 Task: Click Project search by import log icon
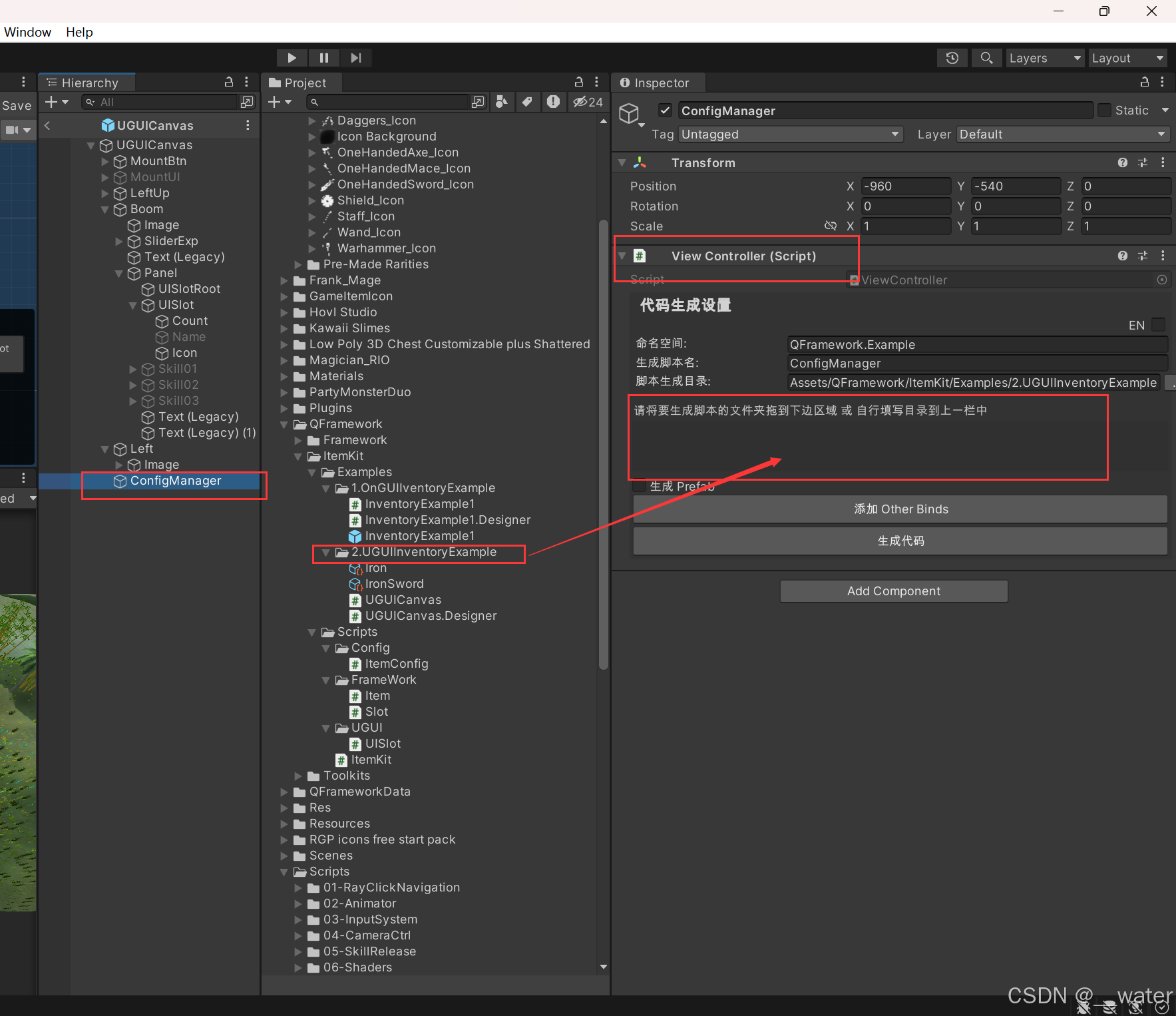pos(553,102)
